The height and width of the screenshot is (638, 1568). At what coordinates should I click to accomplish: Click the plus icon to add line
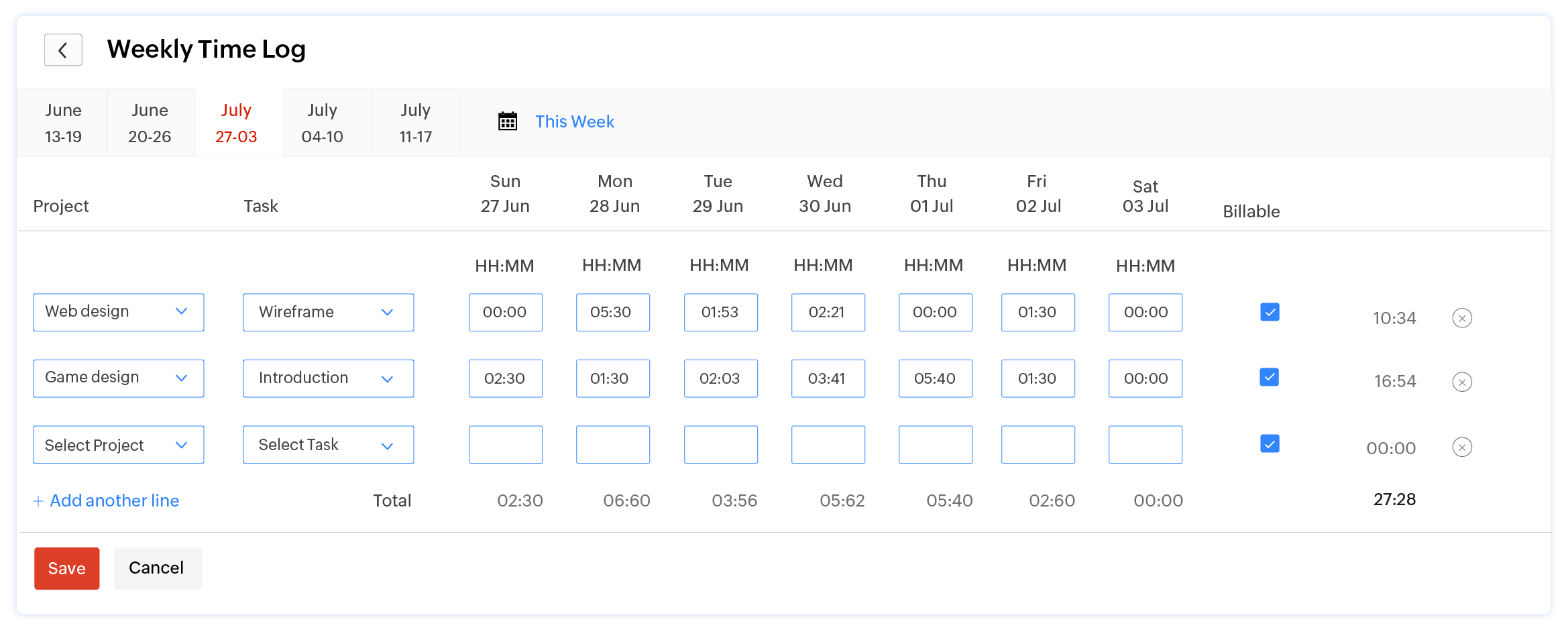(38, 501)
